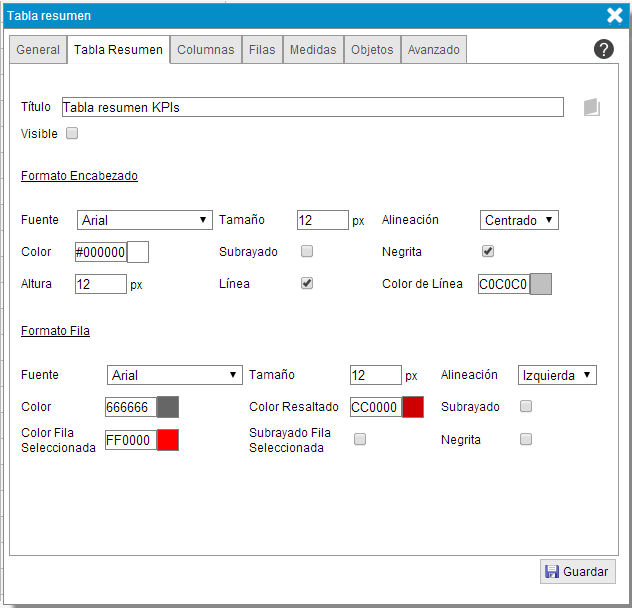Pick the red Color Fila Seleccionada swatch

(168, 439)
